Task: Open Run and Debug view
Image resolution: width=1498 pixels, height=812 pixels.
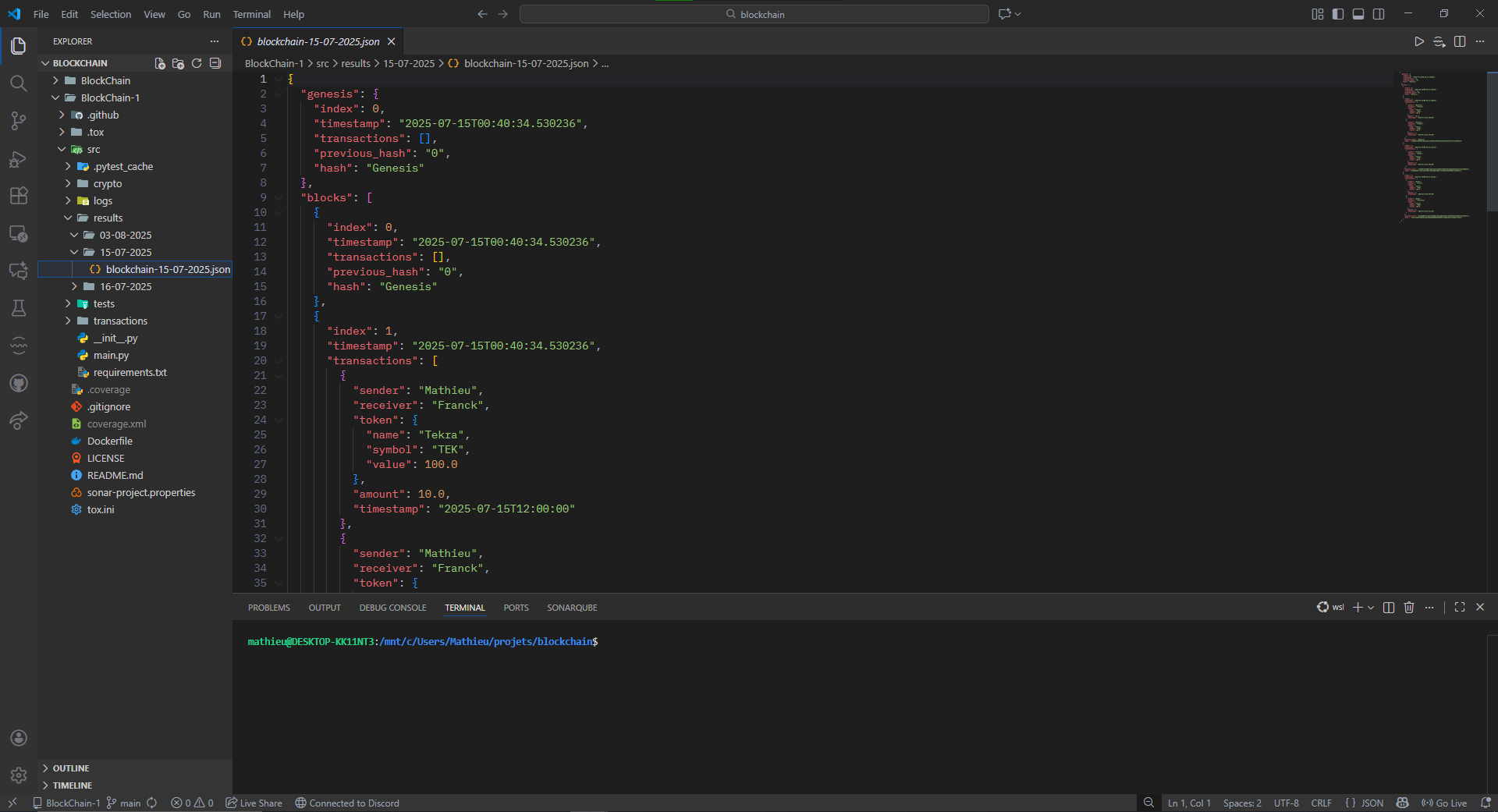Action: 19,159
